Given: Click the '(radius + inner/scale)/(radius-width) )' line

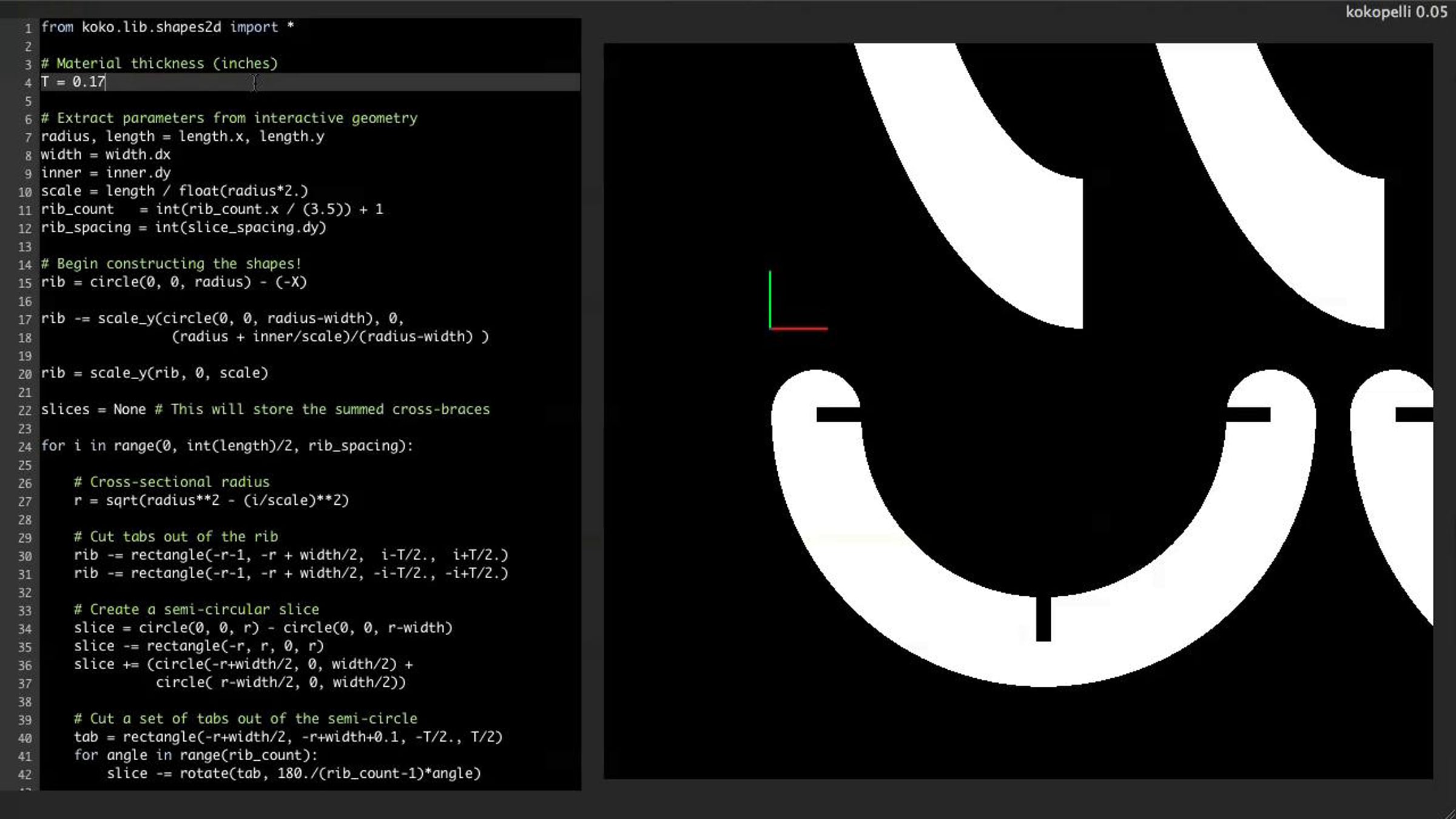Looking at the screenshot, I should coord(330,337).
